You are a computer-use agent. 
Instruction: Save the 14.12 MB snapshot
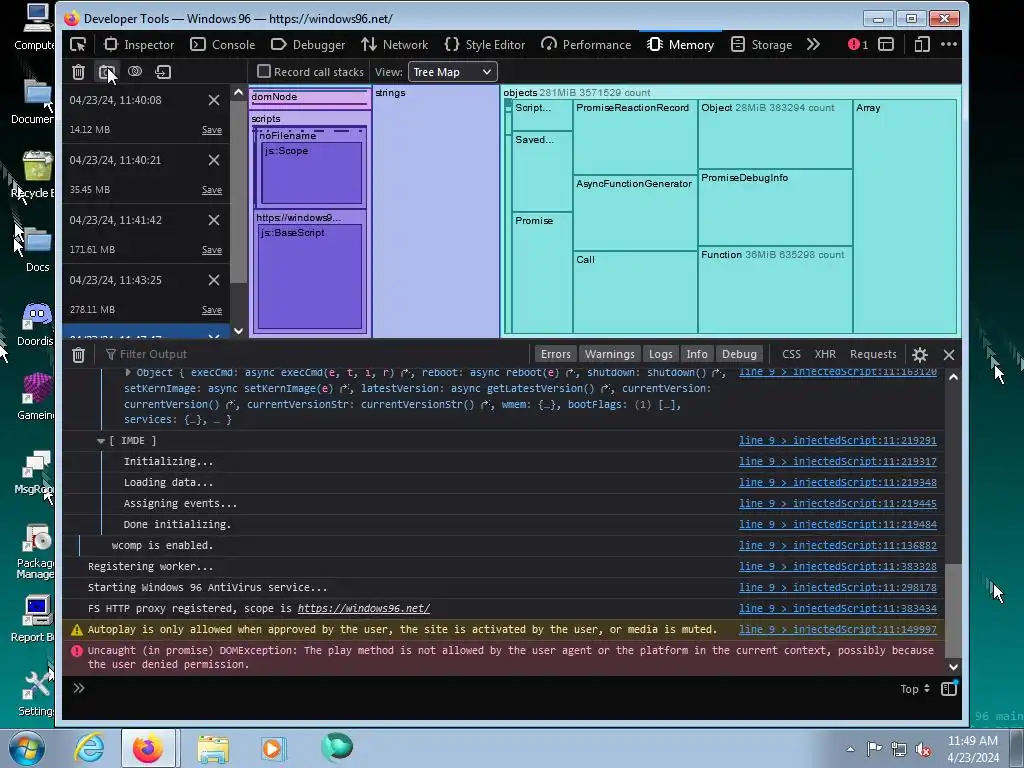click(x=212, y=130)
